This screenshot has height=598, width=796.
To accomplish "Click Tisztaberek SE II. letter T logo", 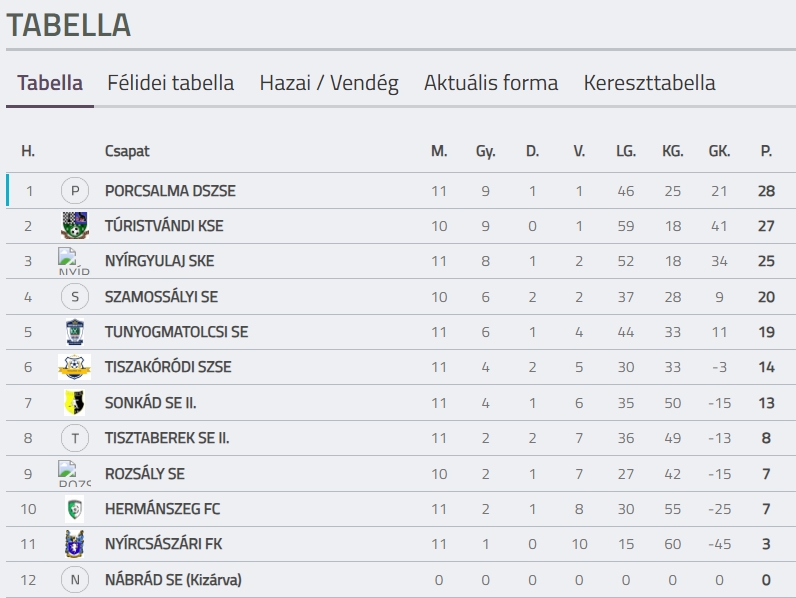I will pos(75,438).
